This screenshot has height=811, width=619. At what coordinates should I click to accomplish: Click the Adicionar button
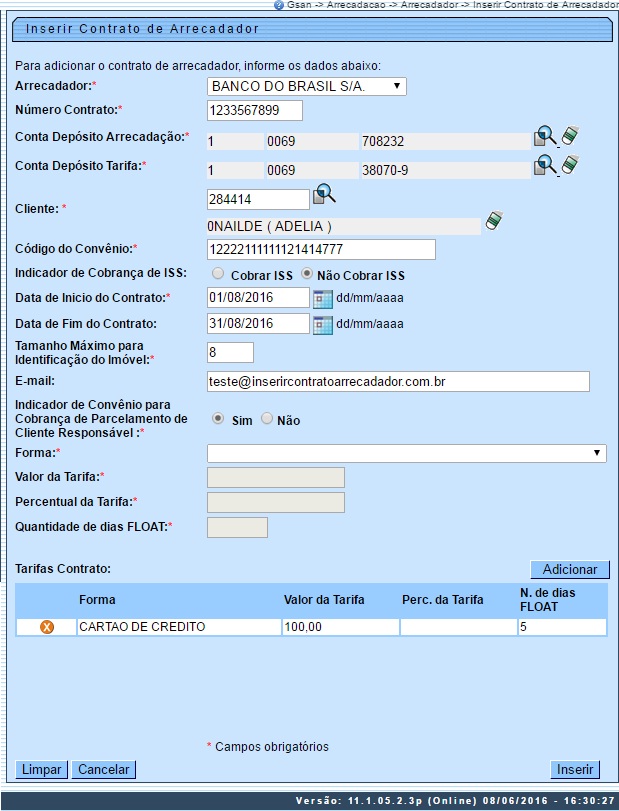click(569, 569)
